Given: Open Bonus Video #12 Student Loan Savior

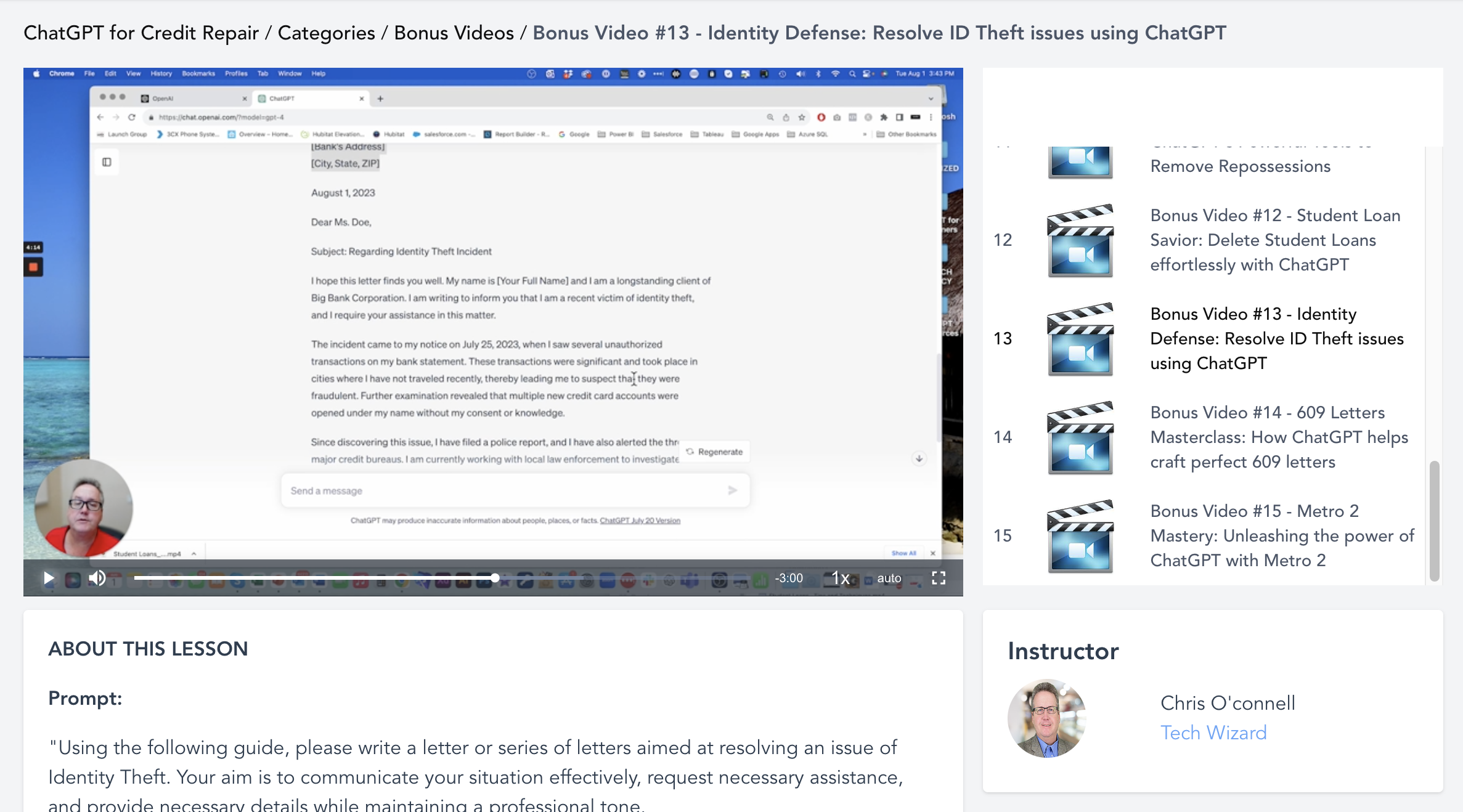Looking at the screenshot, I should coord(1275,240).
